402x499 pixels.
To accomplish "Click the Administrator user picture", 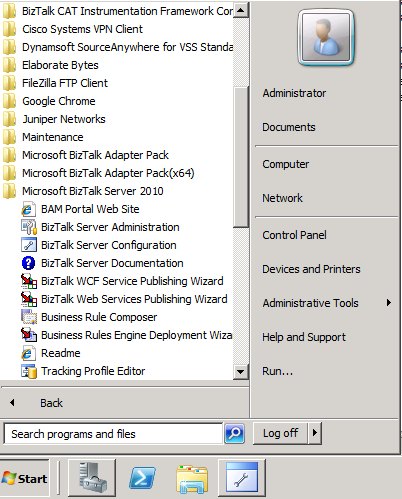I will tap(326, 37).
